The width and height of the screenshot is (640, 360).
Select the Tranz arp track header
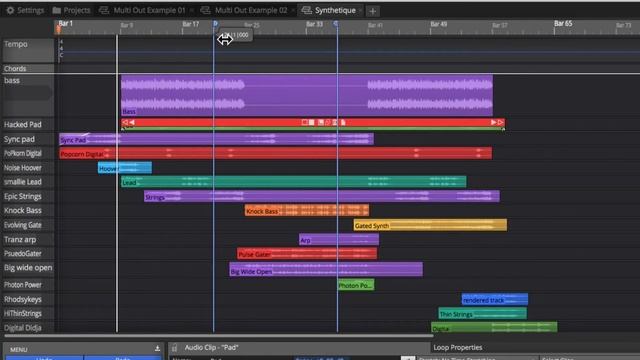(28, 240)
